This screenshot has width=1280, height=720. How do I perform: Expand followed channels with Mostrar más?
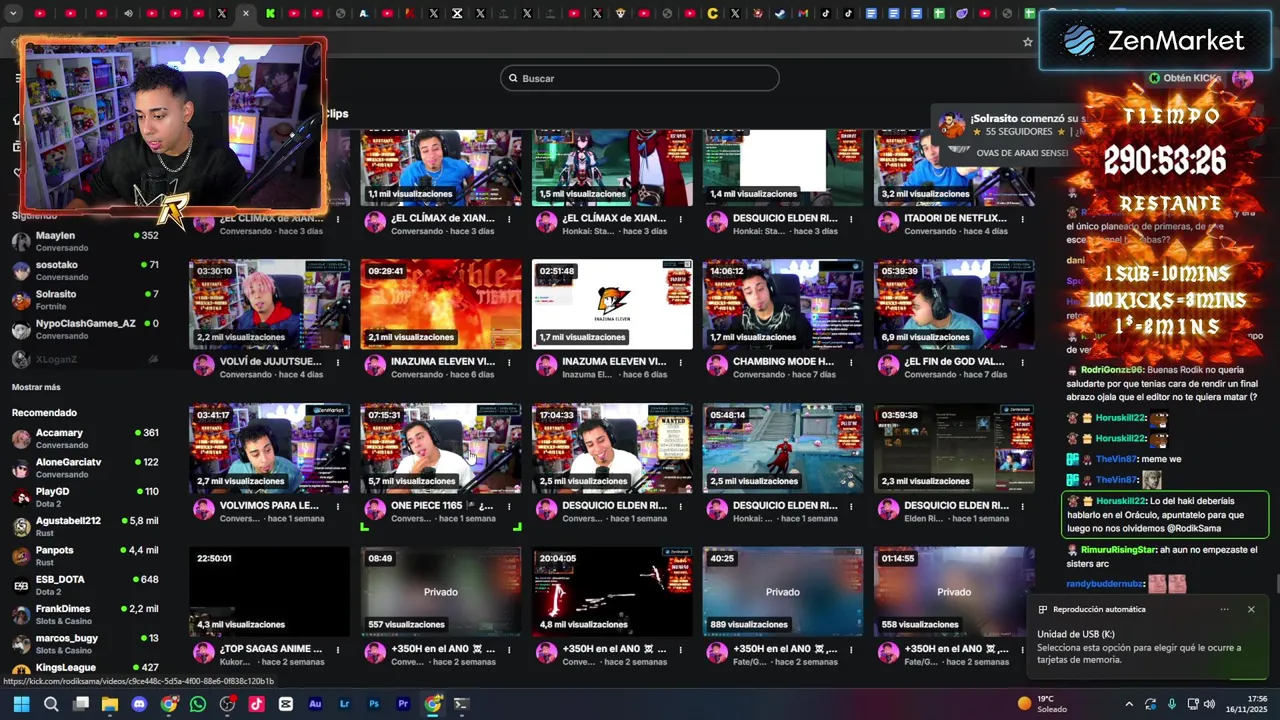coord(36,387)
